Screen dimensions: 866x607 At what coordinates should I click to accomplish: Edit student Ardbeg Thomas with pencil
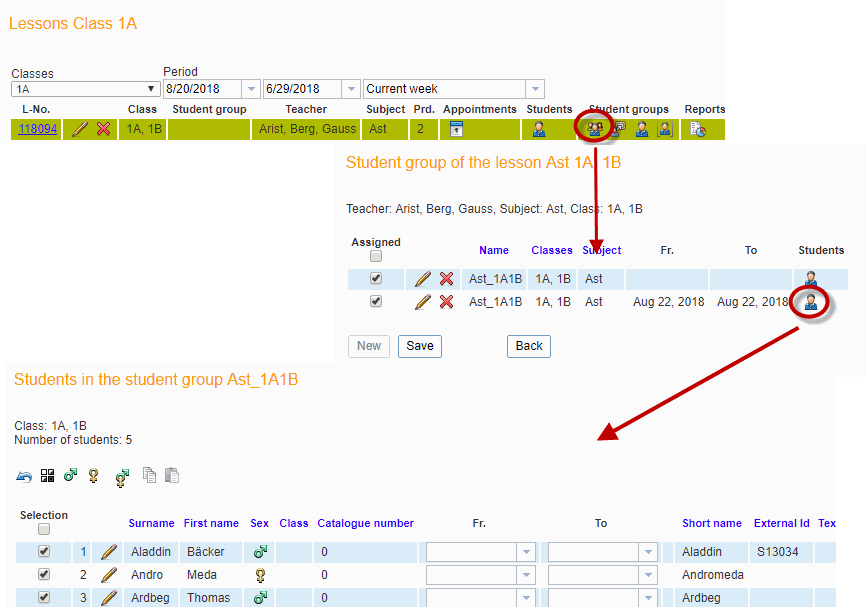(109, 598)
